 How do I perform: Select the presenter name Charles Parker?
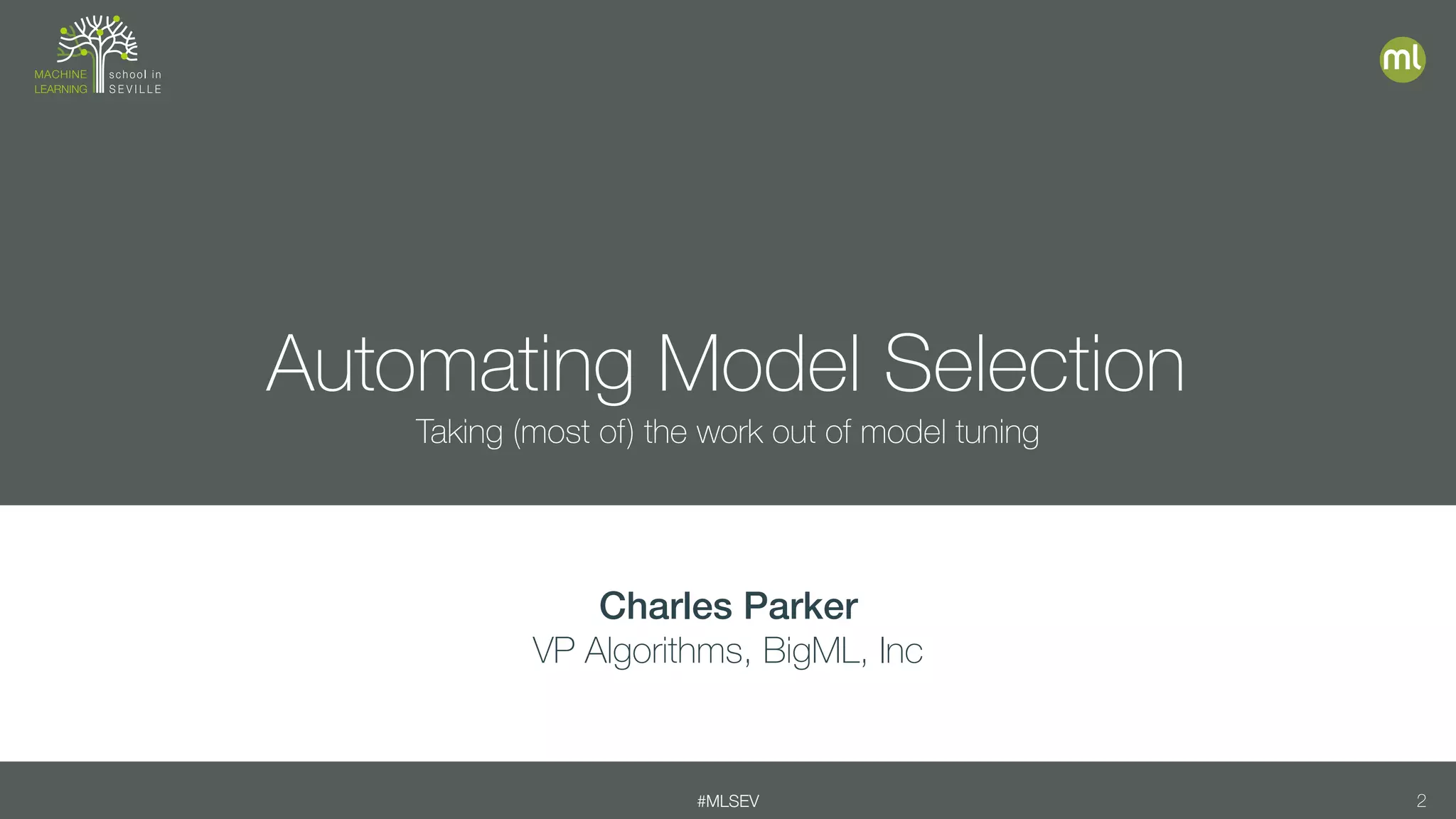tap(728, 606)
